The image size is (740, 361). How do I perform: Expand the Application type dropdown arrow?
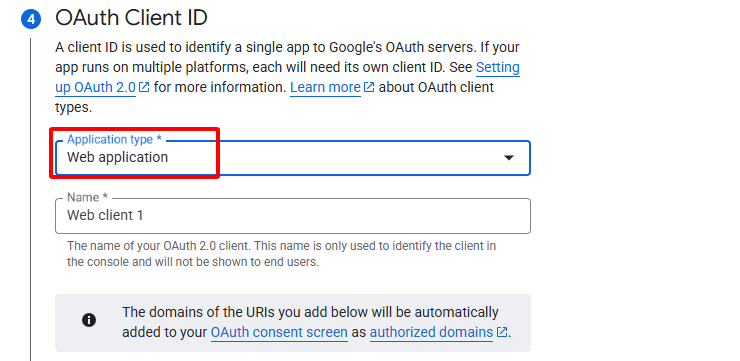[509, 158]
